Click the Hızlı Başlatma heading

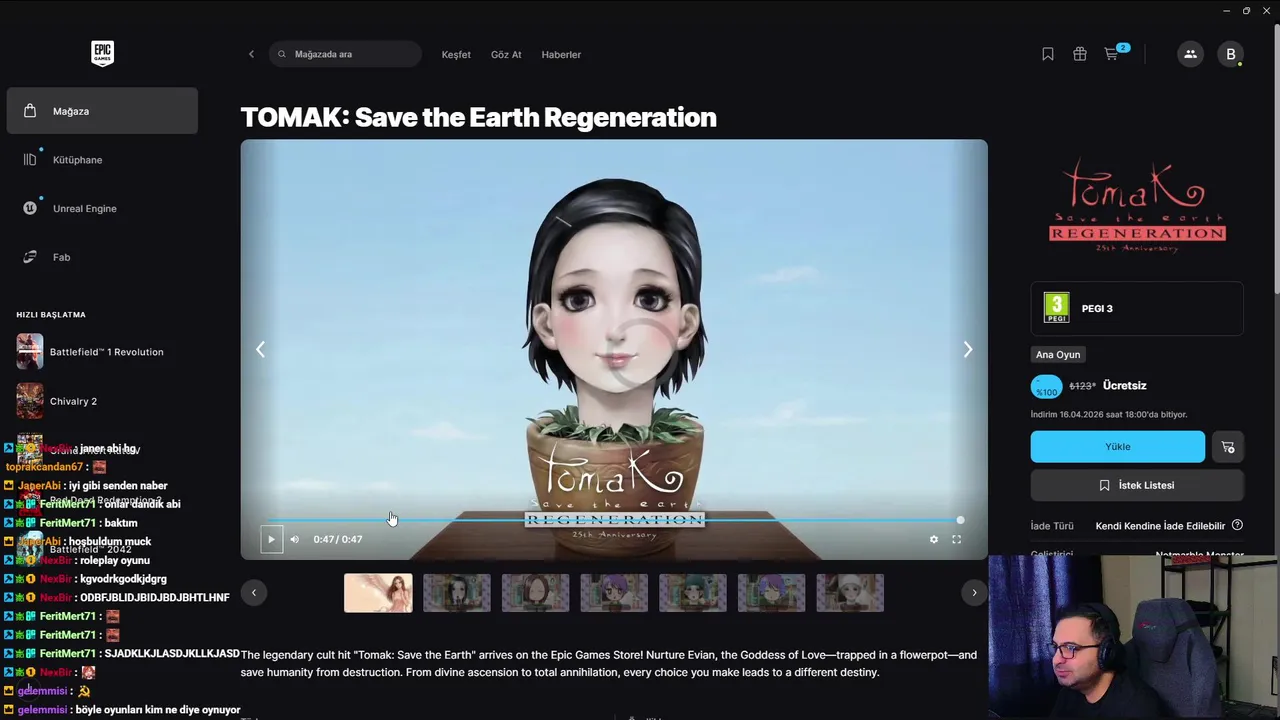pos(51,315)
